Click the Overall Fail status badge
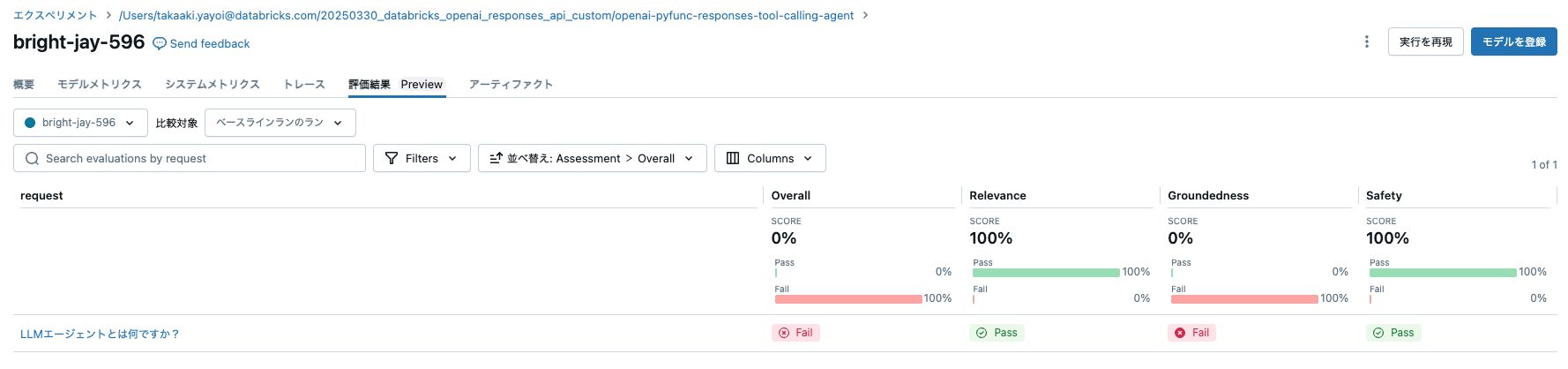Image resolution: width=1568 pixels, height=369 pixels. tap(795, 333)
